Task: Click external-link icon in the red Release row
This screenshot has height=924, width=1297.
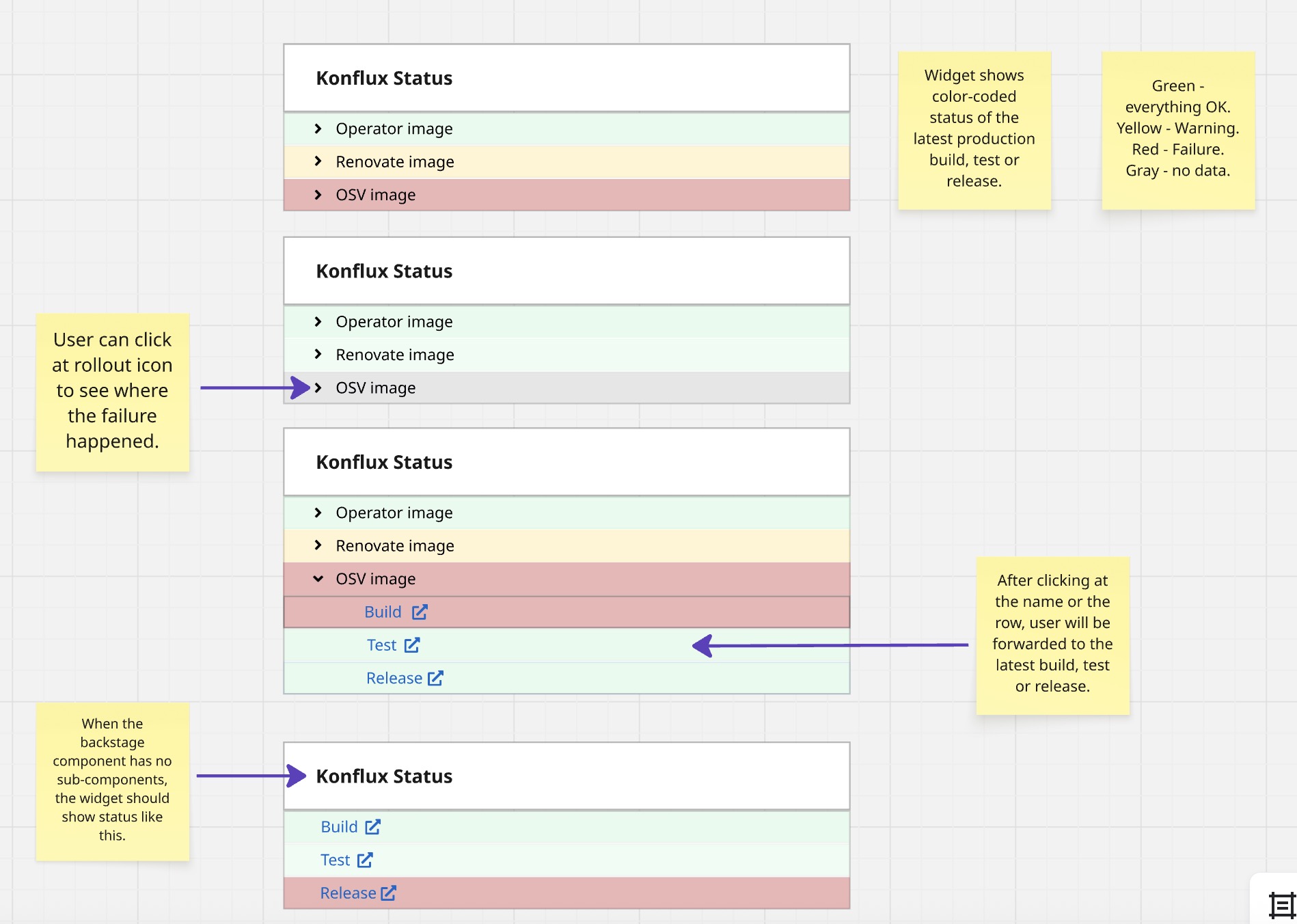Action: tap(388, 893)
